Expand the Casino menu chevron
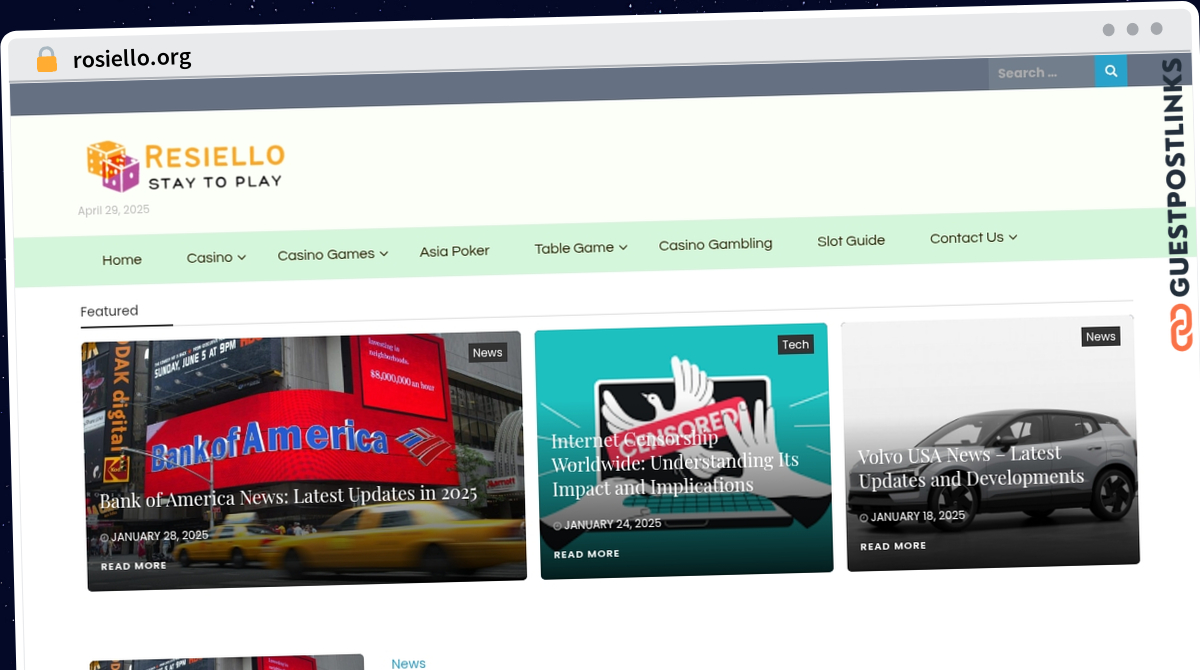Viewport: 1200px width, 670px height. click(242, 257)
